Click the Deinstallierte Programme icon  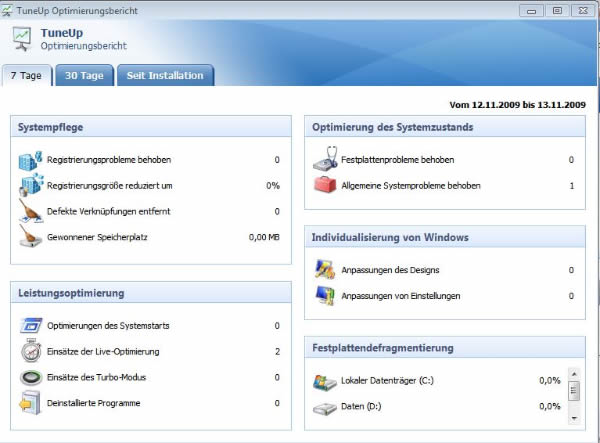[x=30, y=403]
